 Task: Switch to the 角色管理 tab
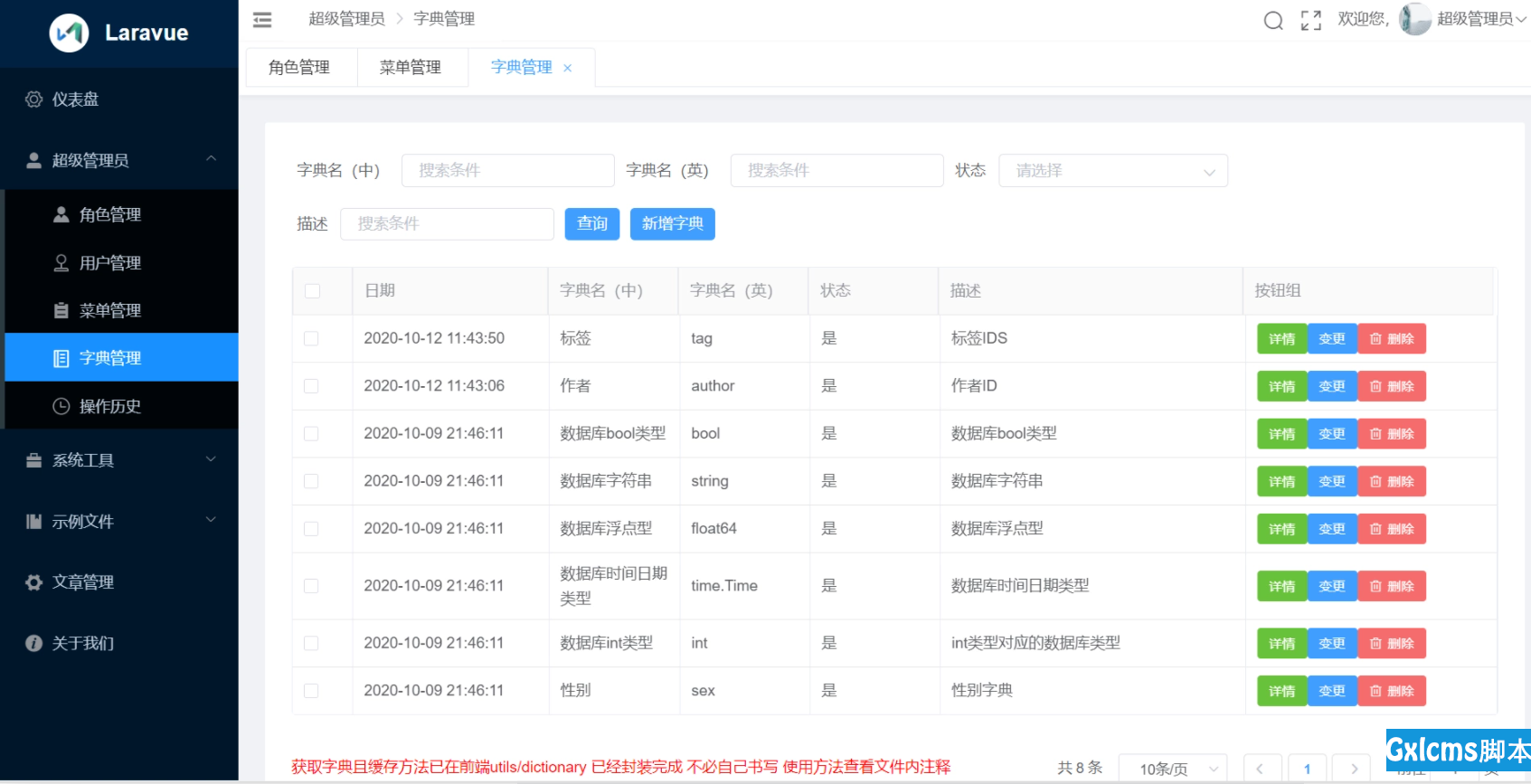pos(299,68)
